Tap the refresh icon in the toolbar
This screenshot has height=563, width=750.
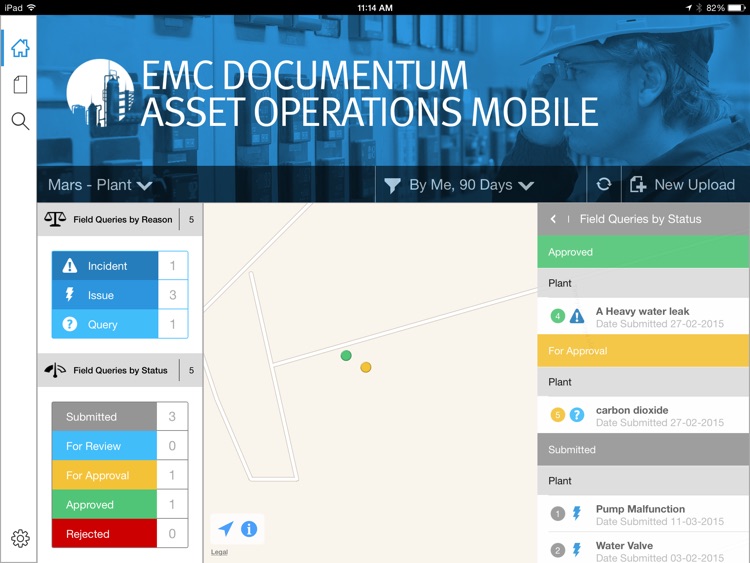click(604, 184)
